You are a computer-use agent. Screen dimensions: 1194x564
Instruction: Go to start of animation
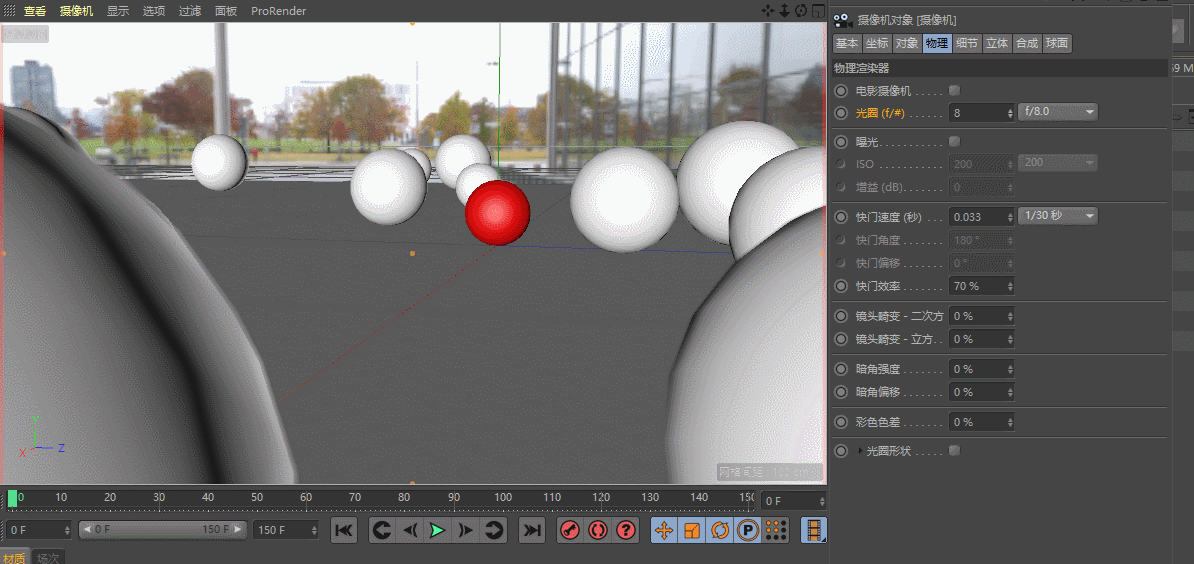344,531
